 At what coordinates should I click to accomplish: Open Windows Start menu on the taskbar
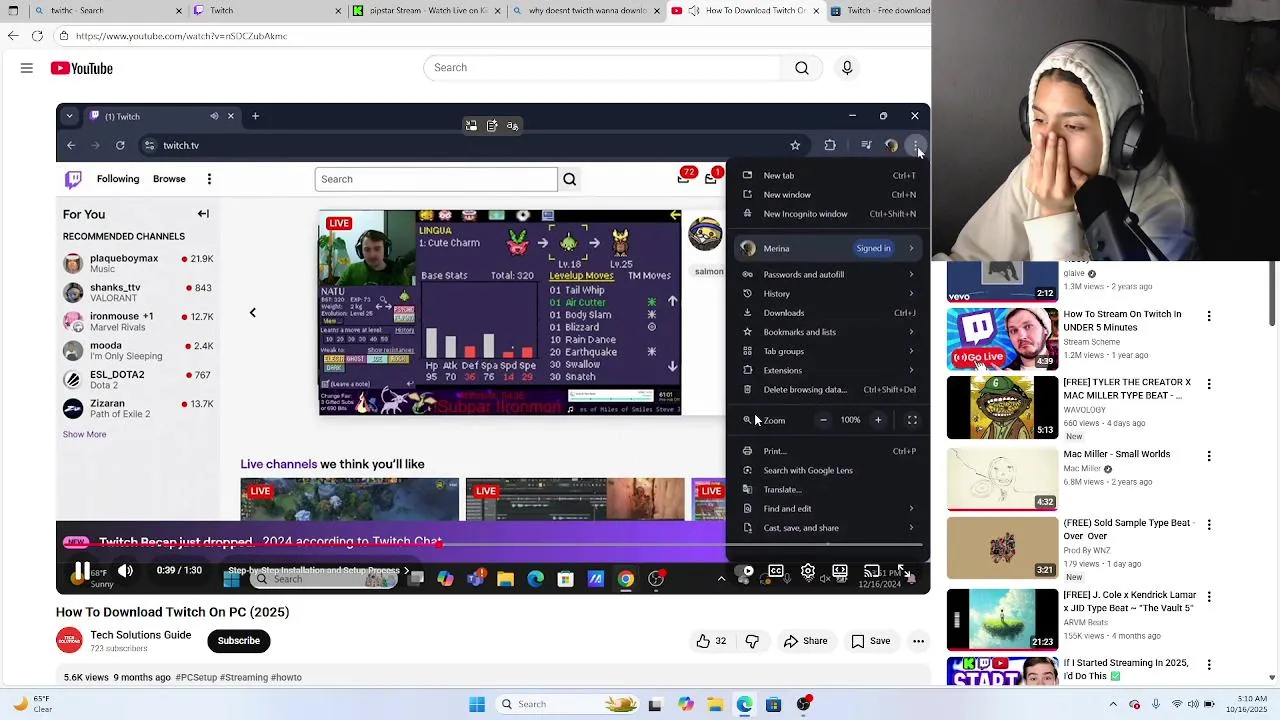(x=477, y=704)
